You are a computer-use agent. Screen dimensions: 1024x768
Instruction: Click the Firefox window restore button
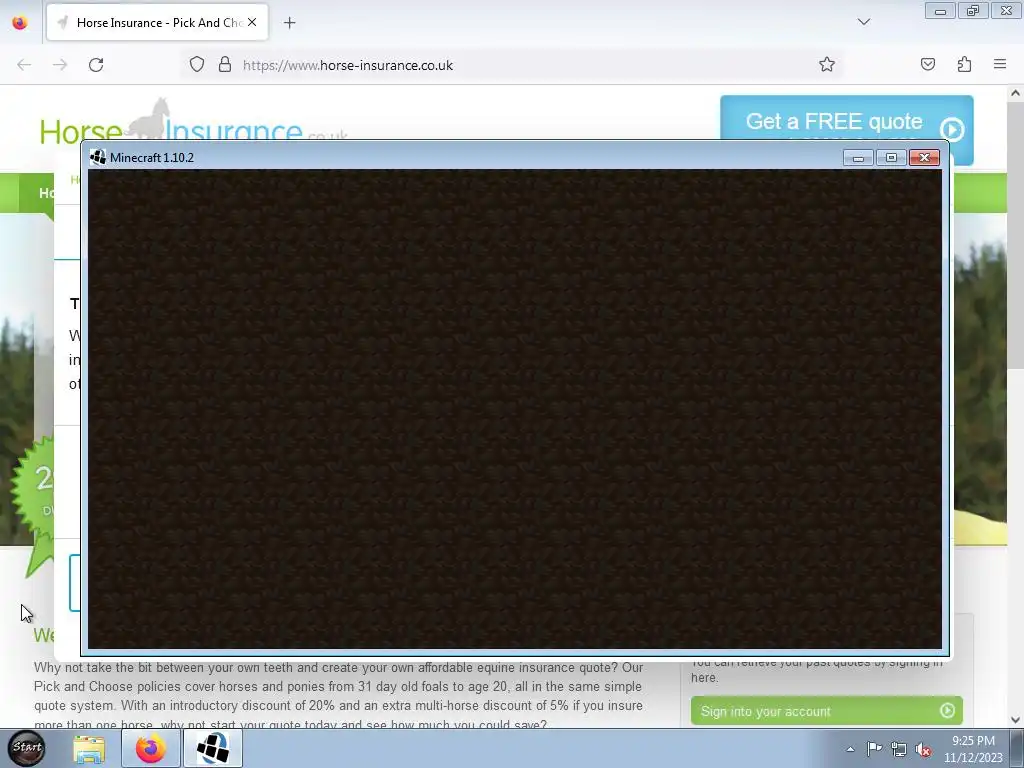[973, 10]
